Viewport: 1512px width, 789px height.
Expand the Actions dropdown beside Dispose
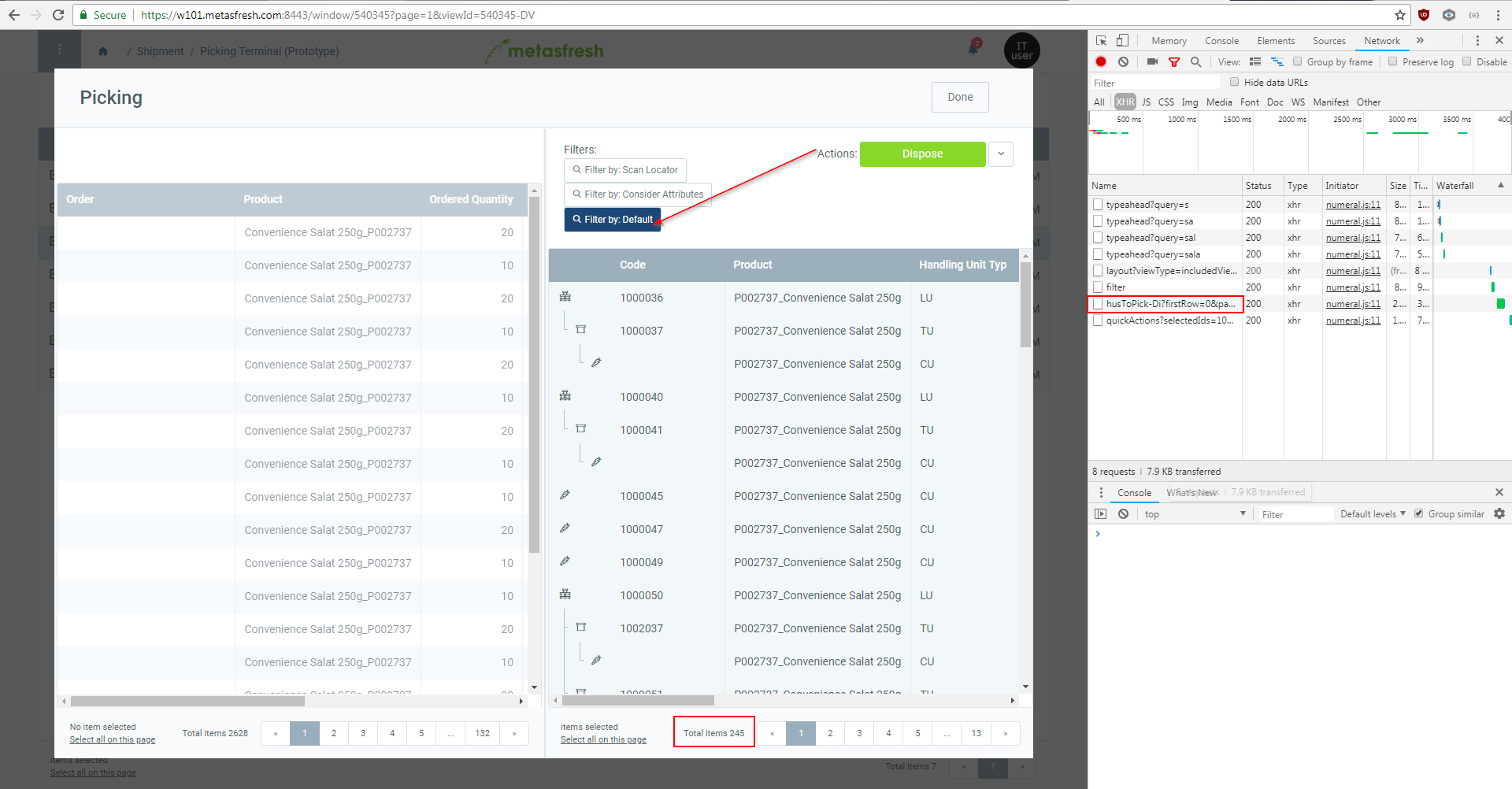pos(1000,154)
